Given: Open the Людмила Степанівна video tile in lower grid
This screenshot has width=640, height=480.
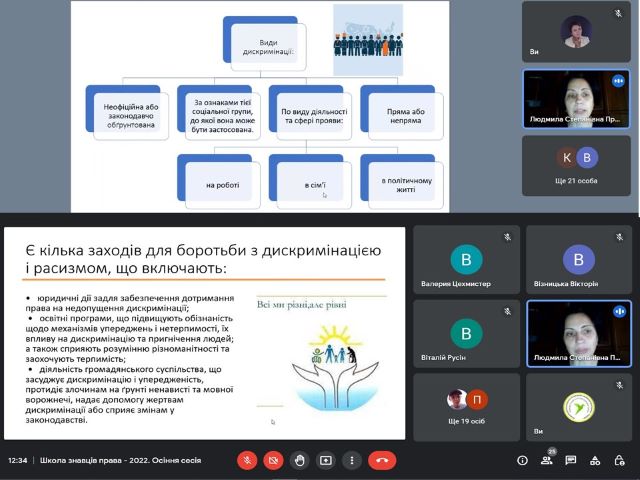Looking at the screenshot, I should (x=579, y=334).
